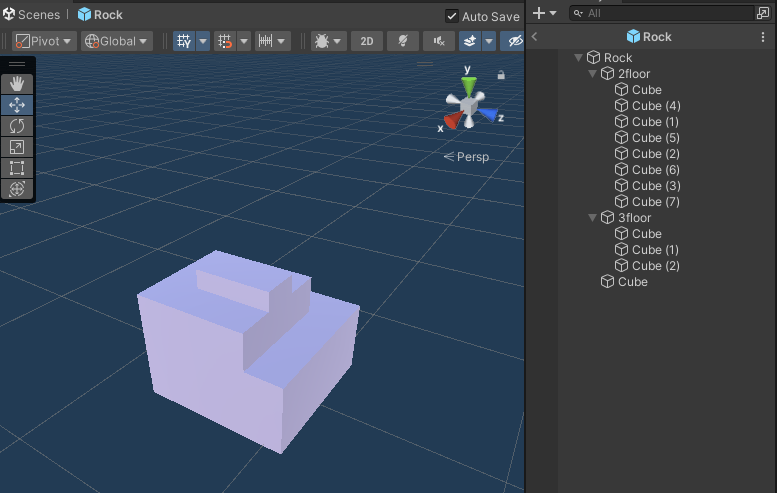Click the tools overlay drag handle

click(17, 64)
